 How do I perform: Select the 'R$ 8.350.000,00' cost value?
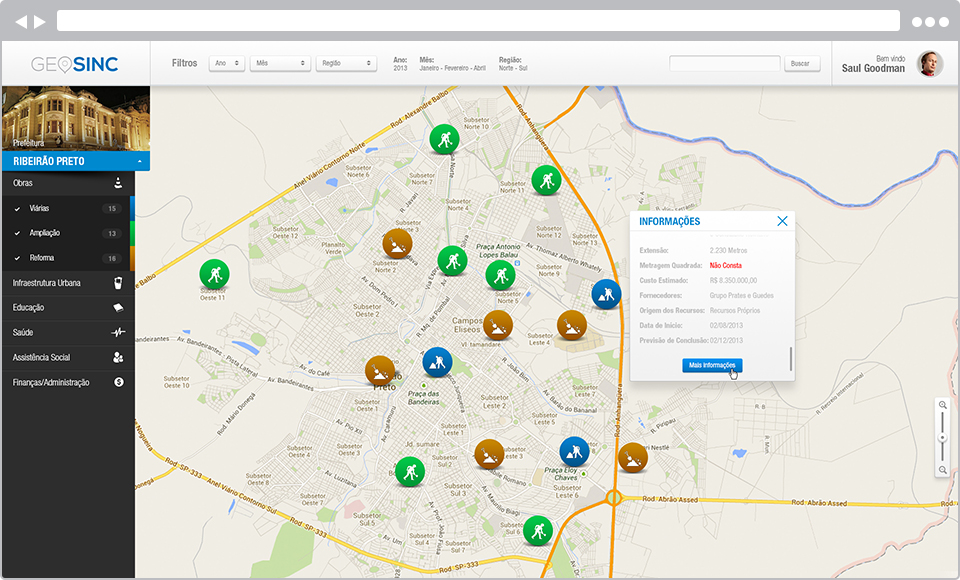733,281
